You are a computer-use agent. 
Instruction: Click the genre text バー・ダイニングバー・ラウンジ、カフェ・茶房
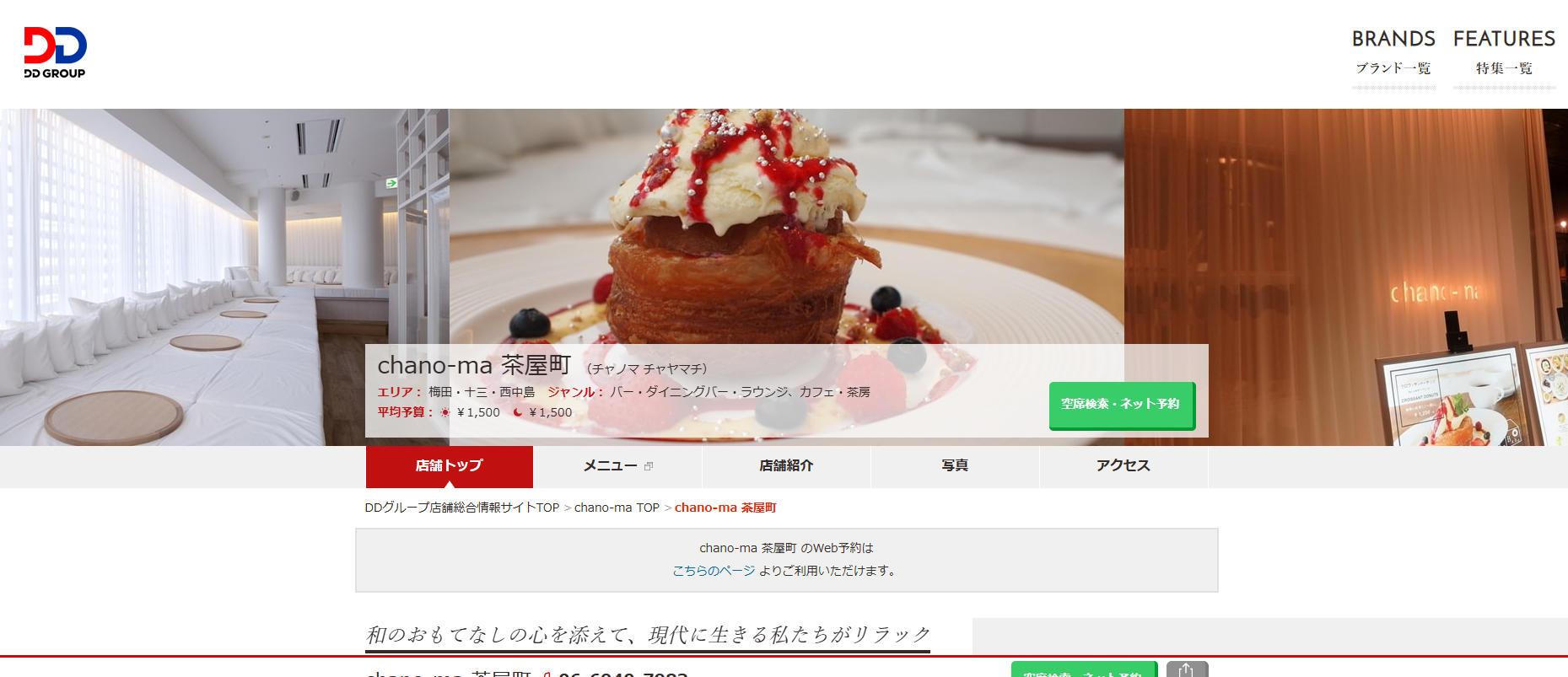(741, 392)
